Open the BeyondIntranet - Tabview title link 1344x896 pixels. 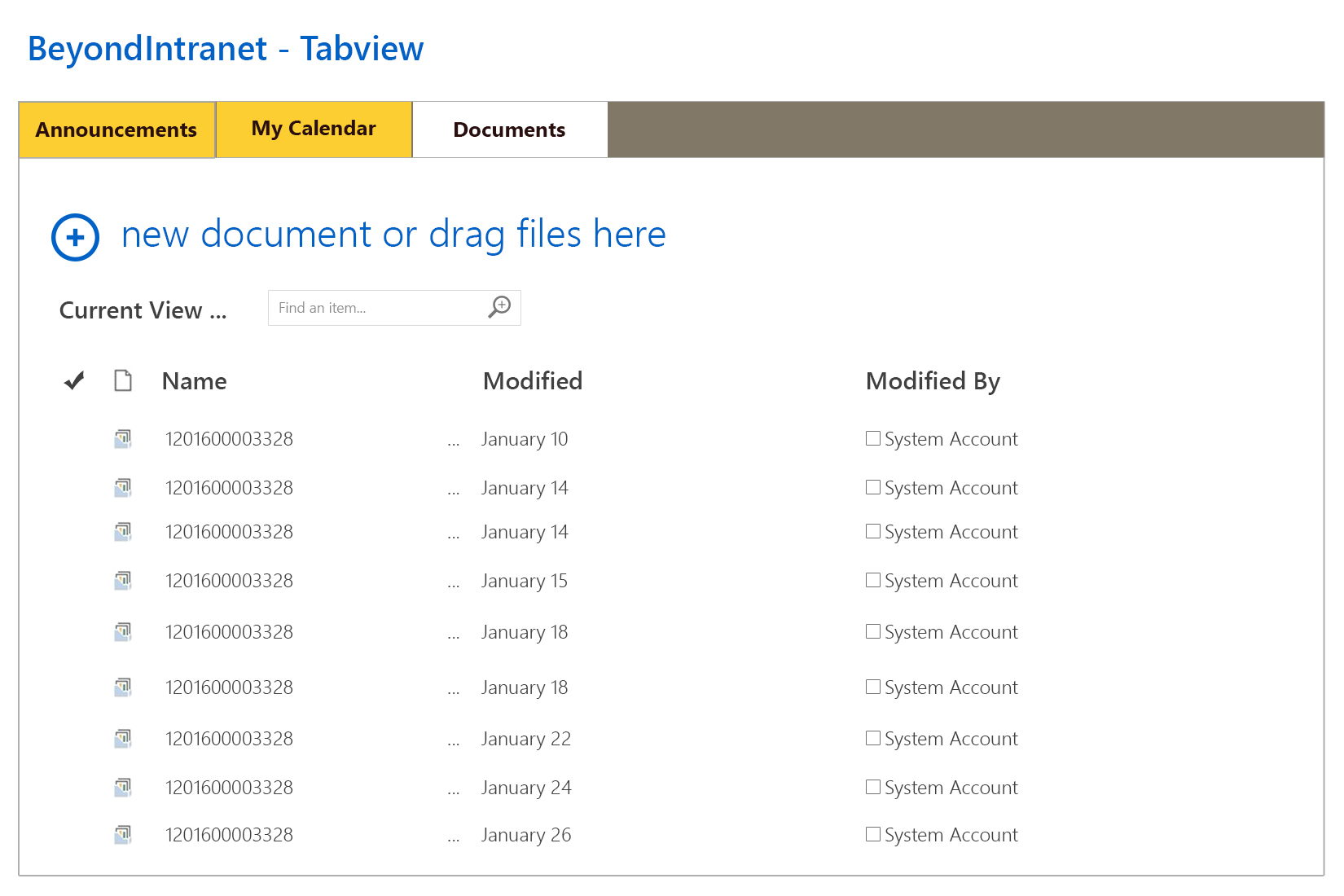click(226, 49)
